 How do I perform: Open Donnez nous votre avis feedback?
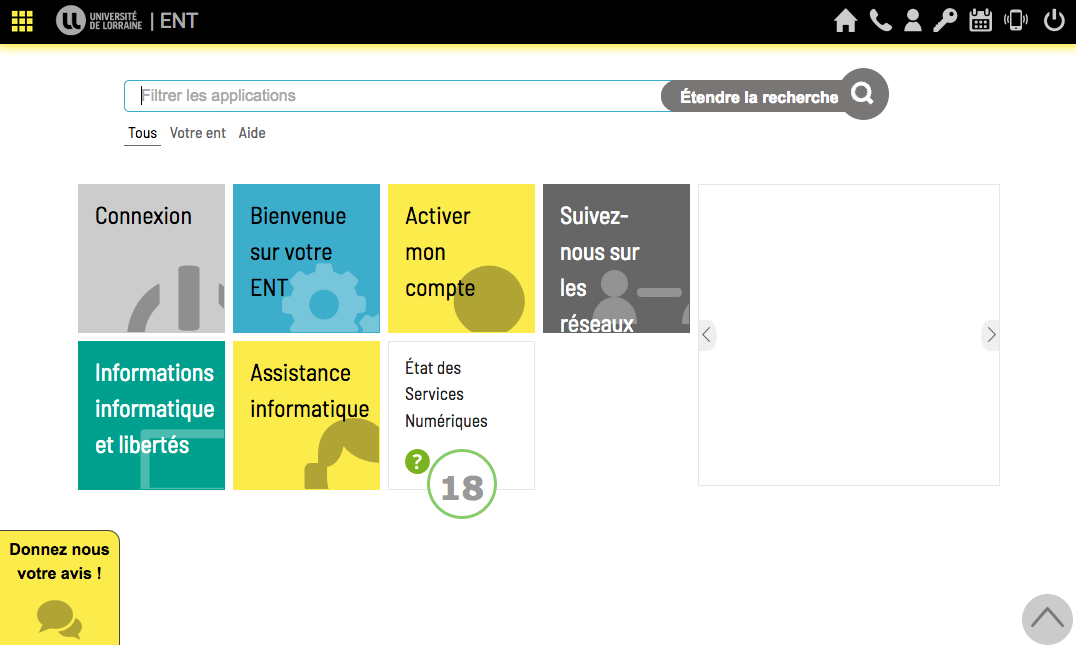click(x=59, y=588)
